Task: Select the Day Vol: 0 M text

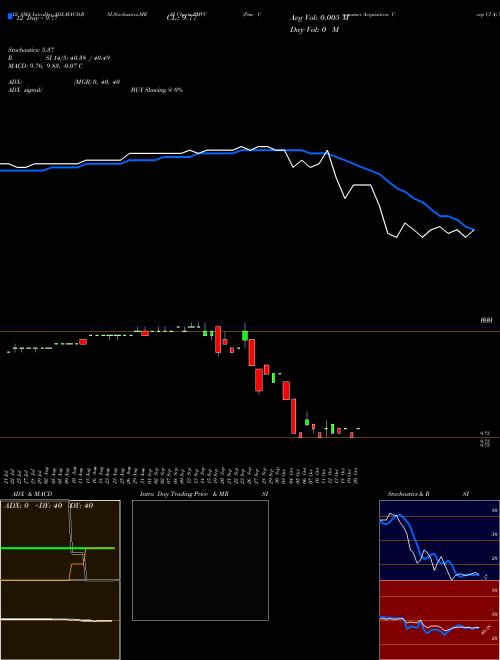Action: (x=314, y=30)
